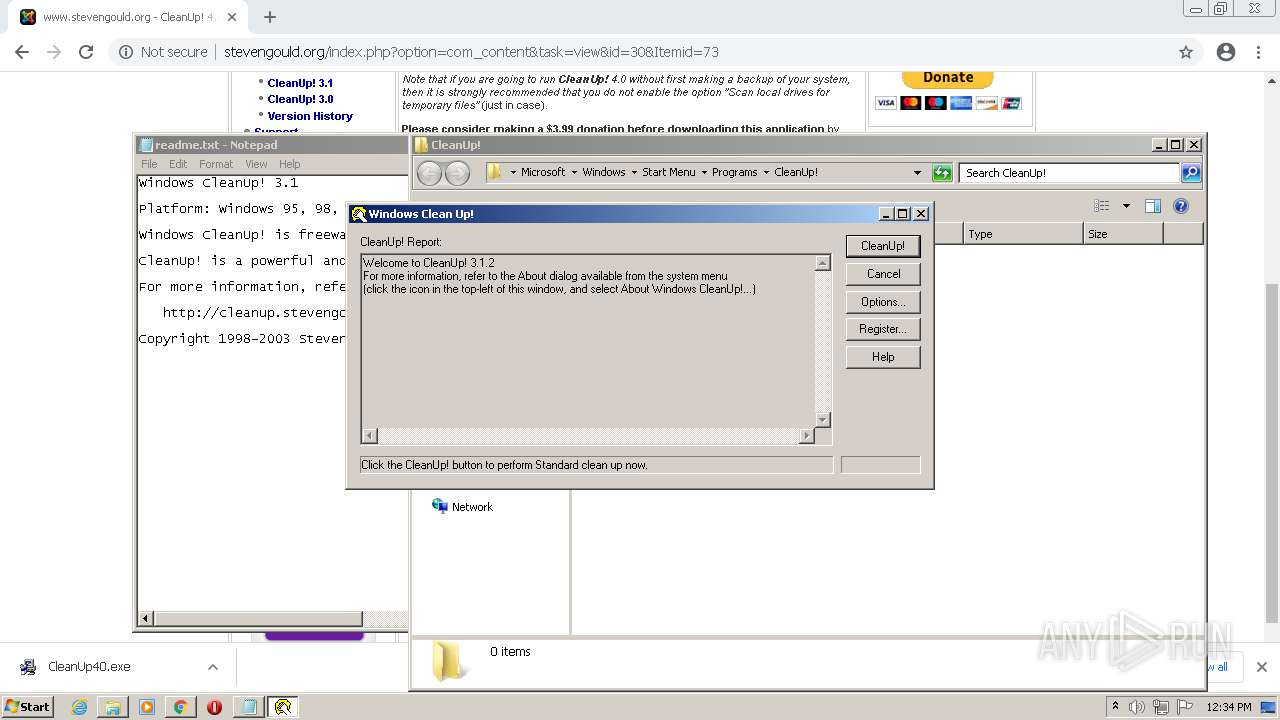Click the Notepad horizontal scrollbar left arrow
The width and height of the screenshot is (1280, 720).
(x=145, y=619)
